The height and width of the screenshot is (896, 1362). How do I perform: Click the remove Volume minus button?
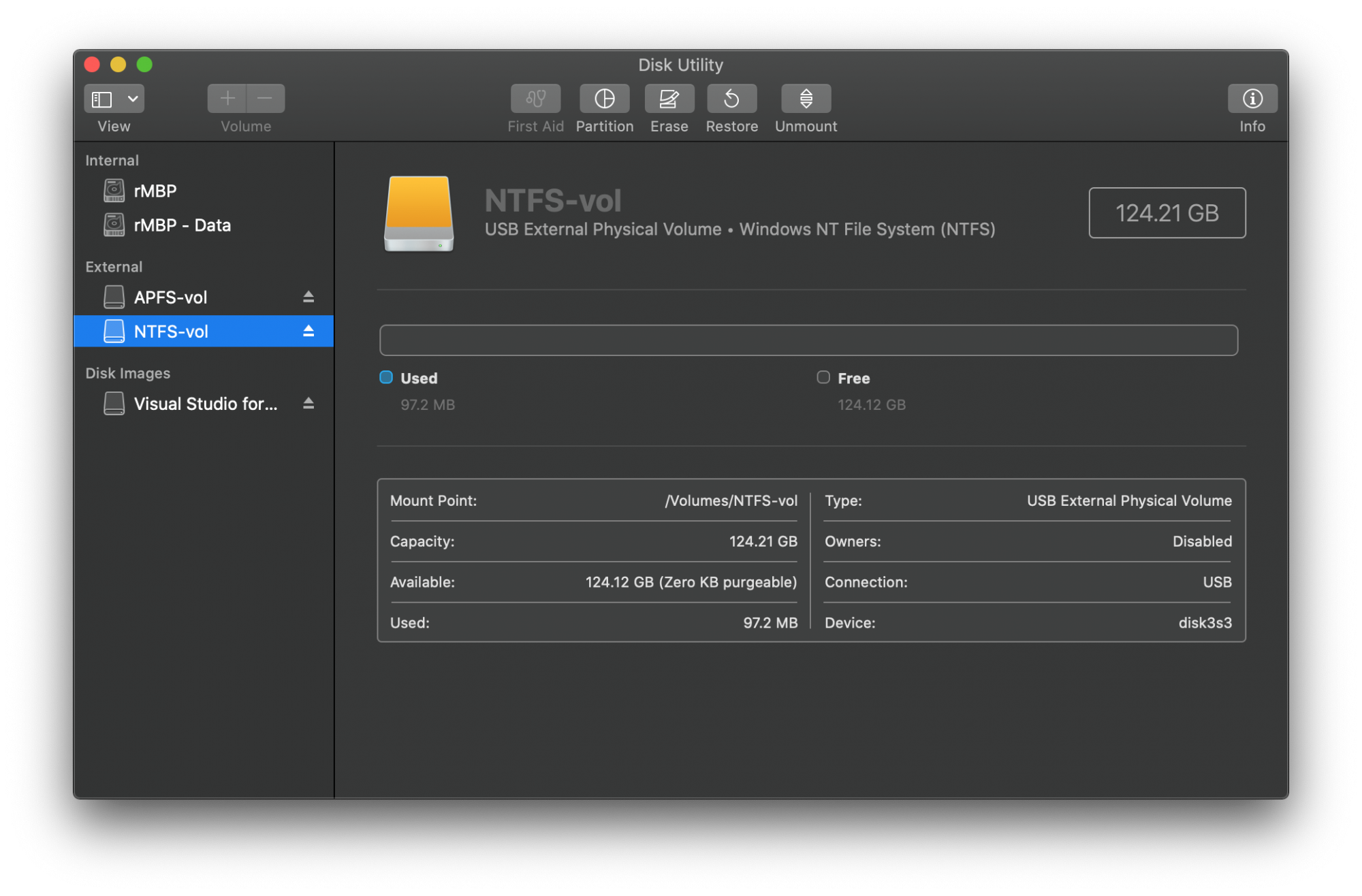point(265,99)
